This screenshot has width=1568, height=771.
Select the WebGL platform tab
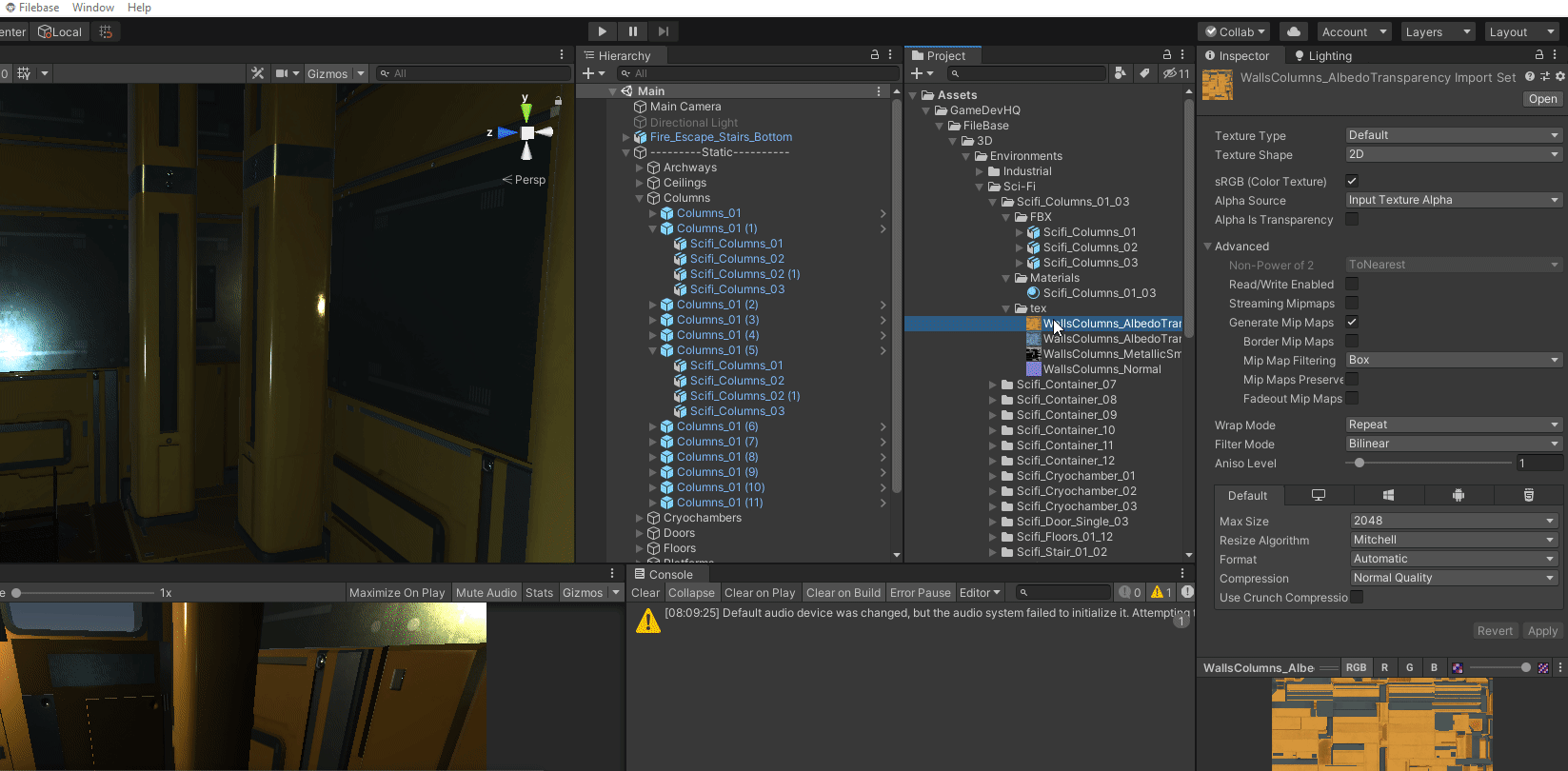(x=1528, y=495)
